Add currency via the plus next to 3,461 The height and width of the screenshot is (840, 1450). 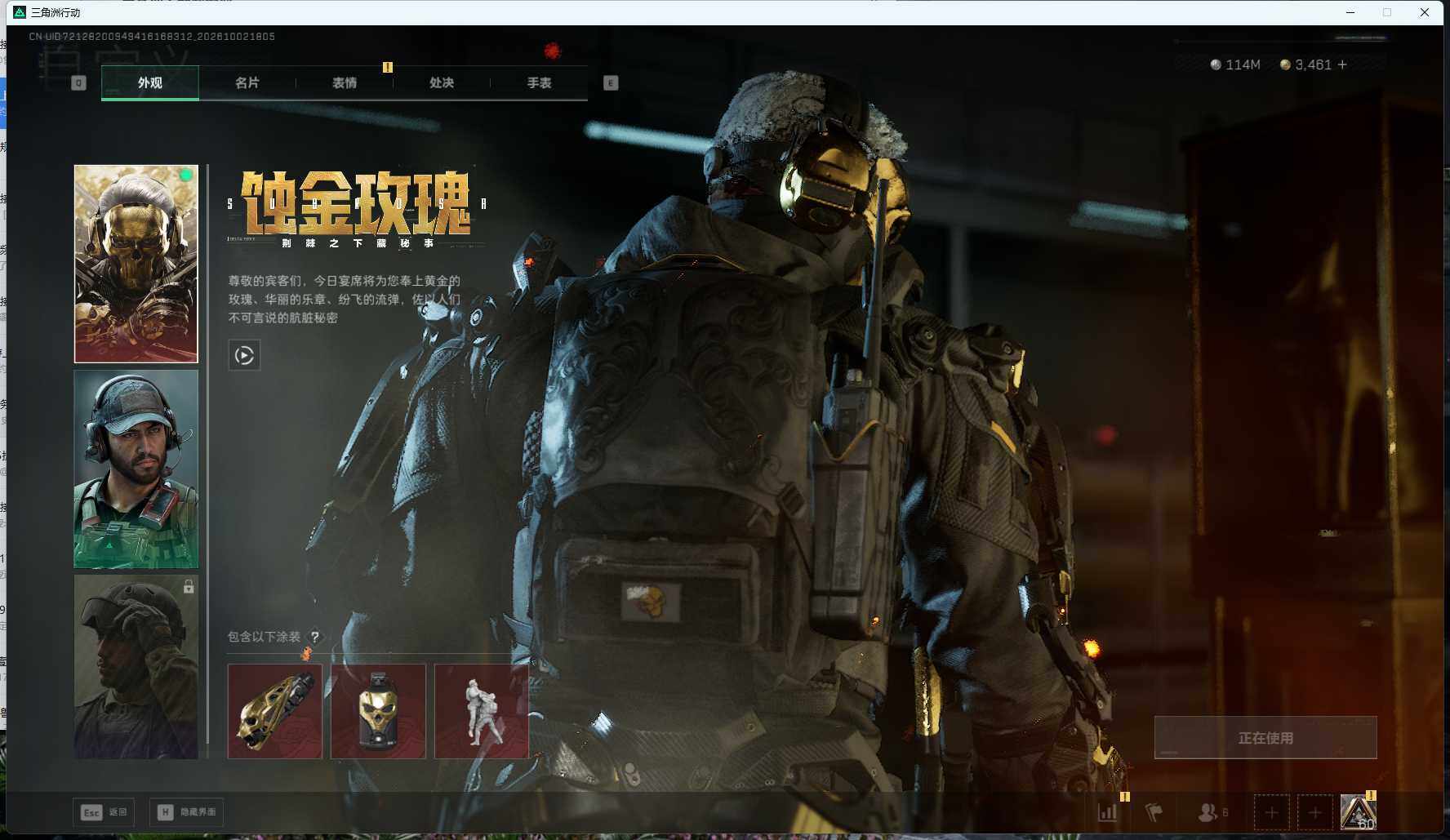1342,64
